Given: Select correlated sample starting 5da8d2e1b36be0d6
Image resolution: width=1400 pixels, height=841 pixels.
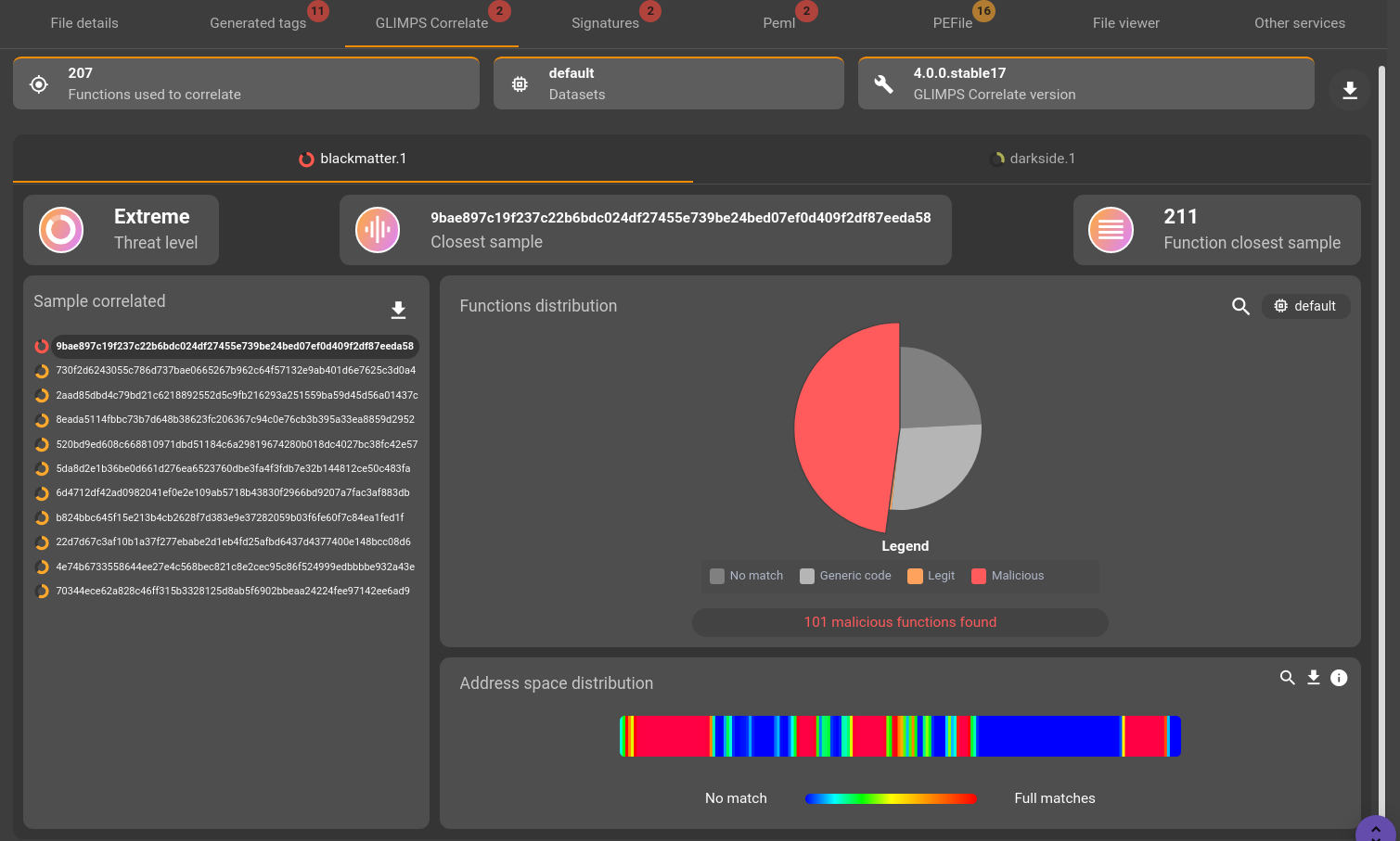Looking at the screenshot, I should (233, 468).
